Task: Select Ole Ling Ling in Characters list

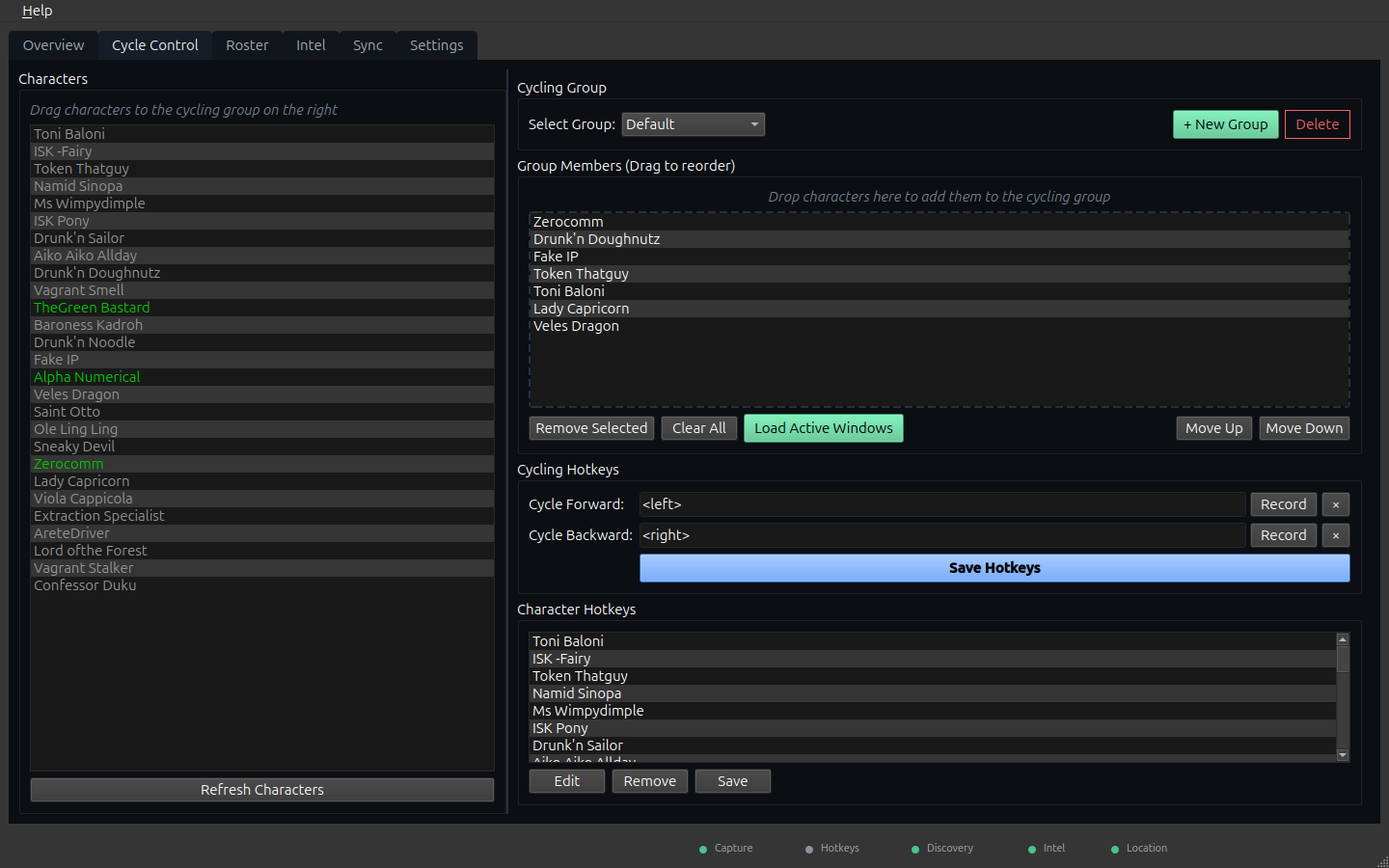Action: [x=262, y=429]
